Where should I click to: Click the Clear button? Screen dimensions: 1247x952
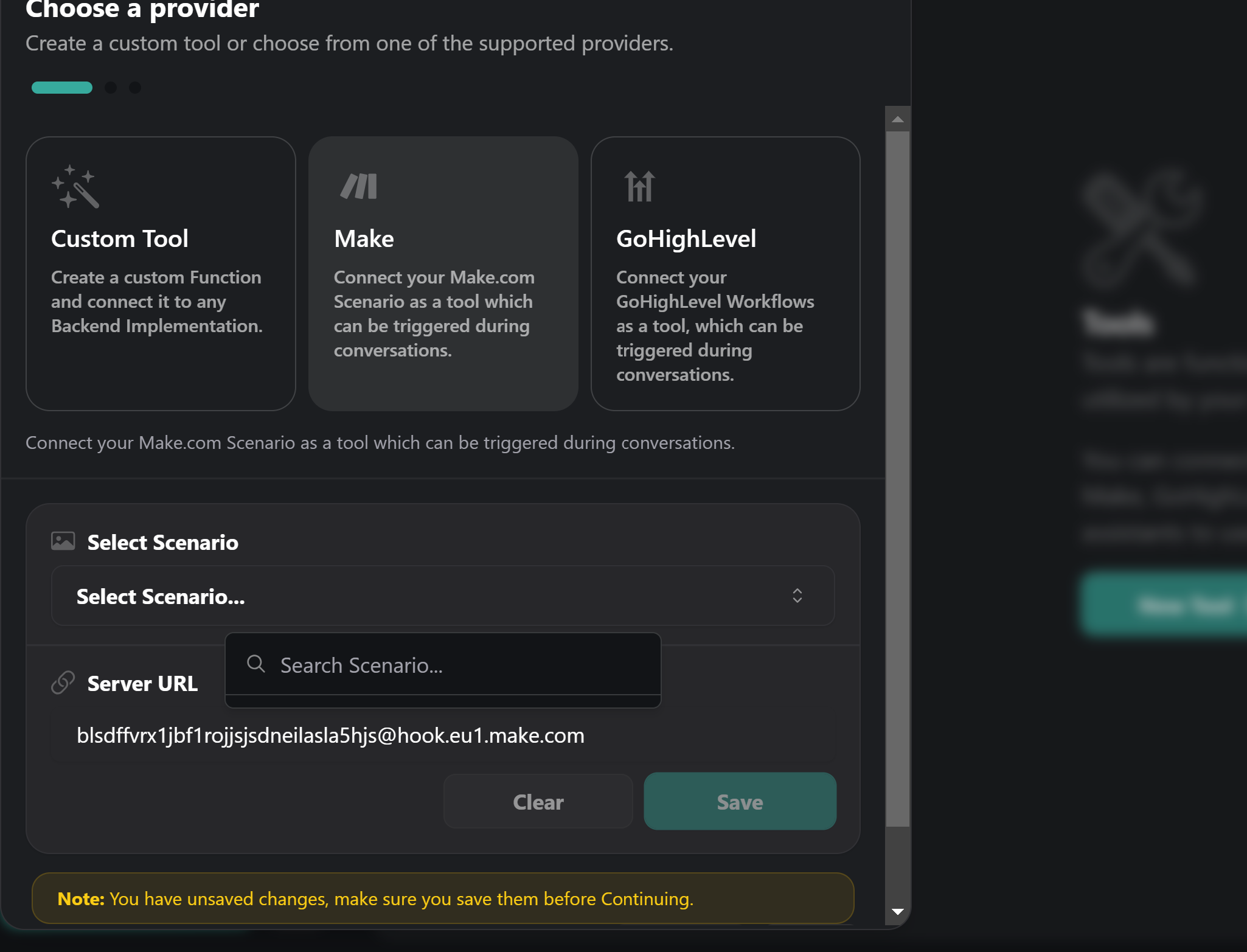click(x=538, y=802)
